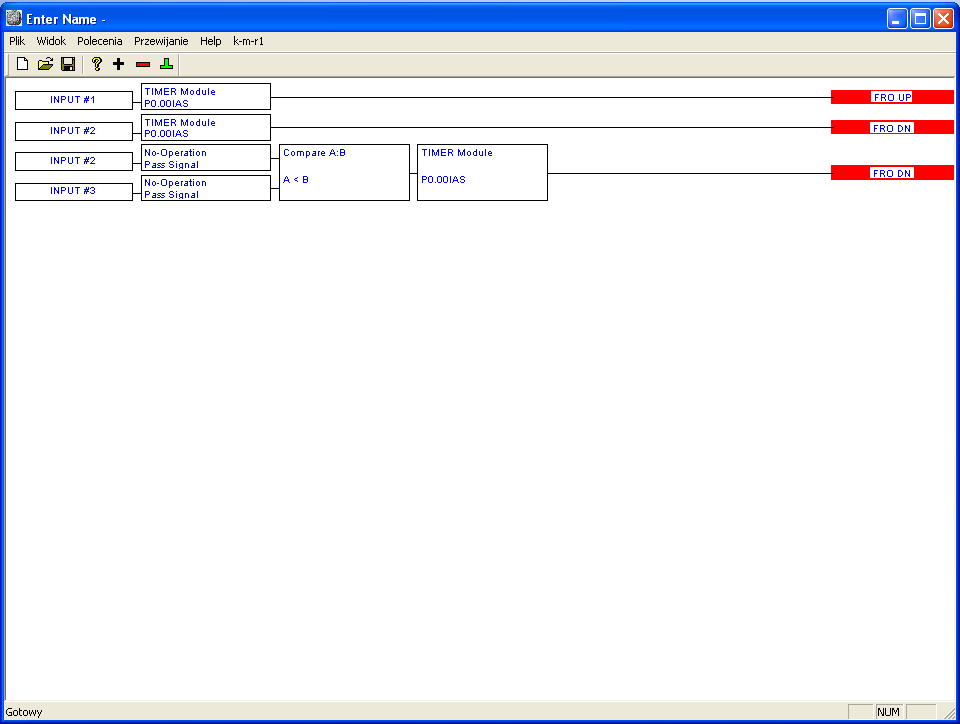The image size is (960, 724).
Task: Click the NUM status bar indicator
Action: click(888, 712)
